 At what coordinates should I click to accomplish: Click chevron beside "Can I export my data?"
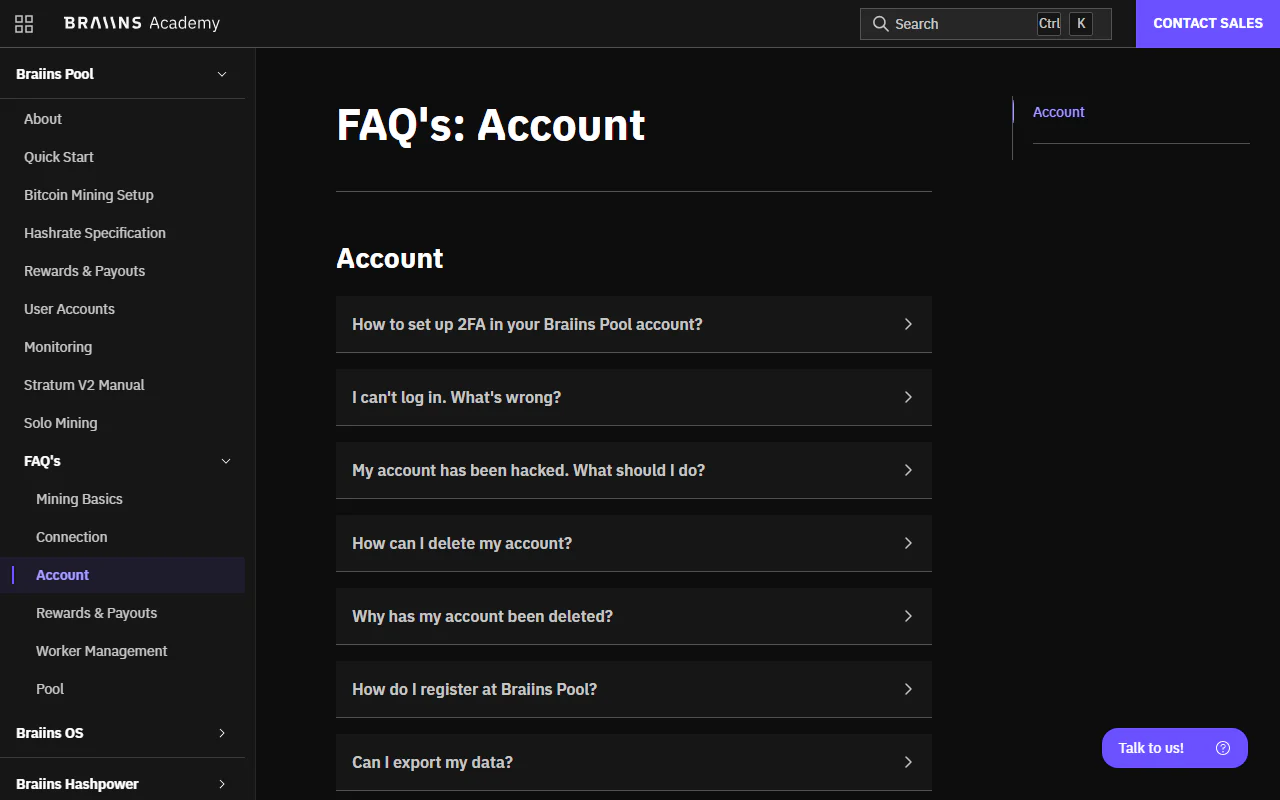908,762
